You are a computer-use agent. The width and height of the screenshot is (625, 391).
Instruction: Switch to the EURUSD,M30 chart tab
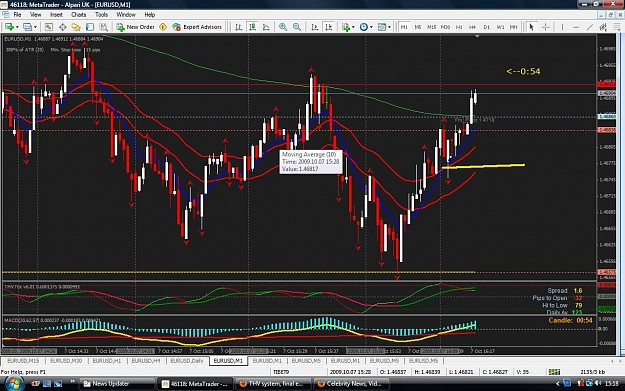coord(66,361)
